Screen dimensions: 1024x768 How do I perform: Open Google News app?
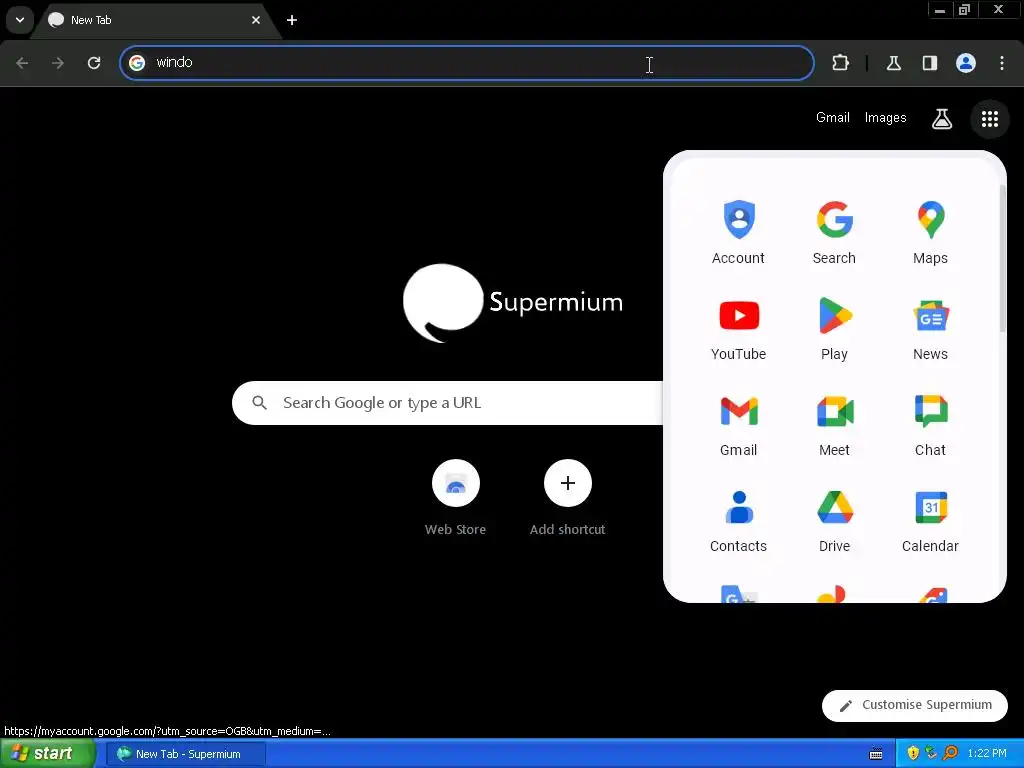[931, 328]
